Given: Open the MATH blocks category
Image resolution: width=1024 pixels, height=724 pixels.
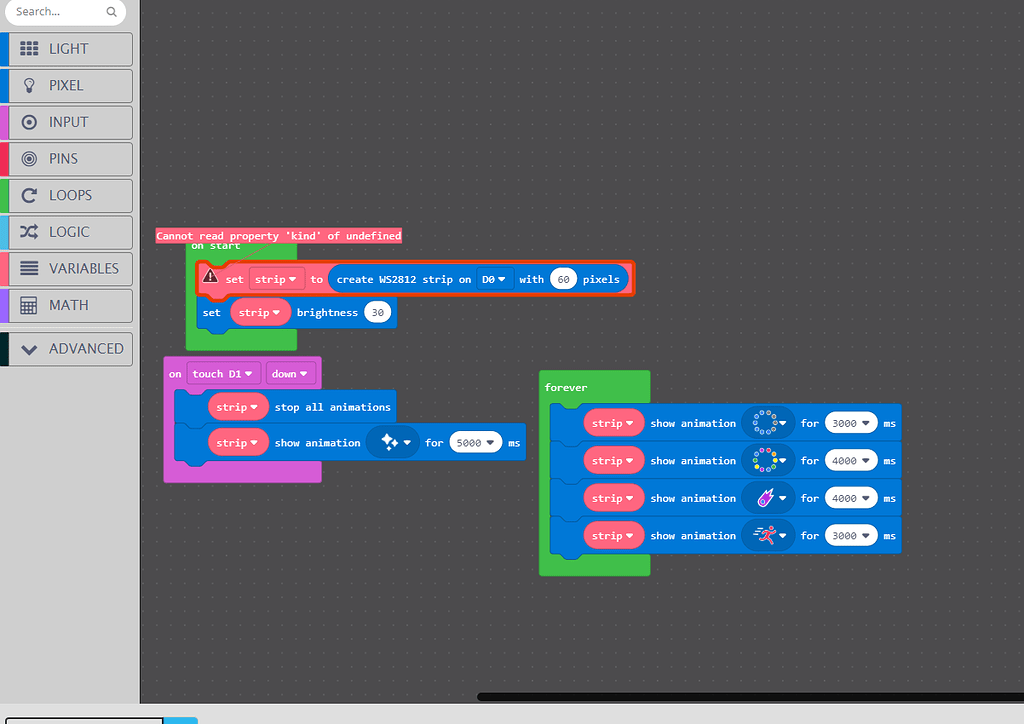Looking at the screenshot, I should point(71,305).
